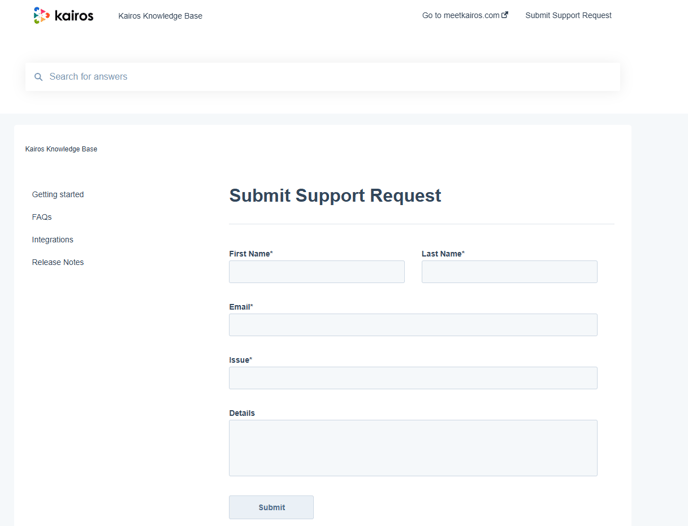The height and width of the screenshot is (526, 688).
Task: Click inside the Details text area
Action: coord(413,448)
